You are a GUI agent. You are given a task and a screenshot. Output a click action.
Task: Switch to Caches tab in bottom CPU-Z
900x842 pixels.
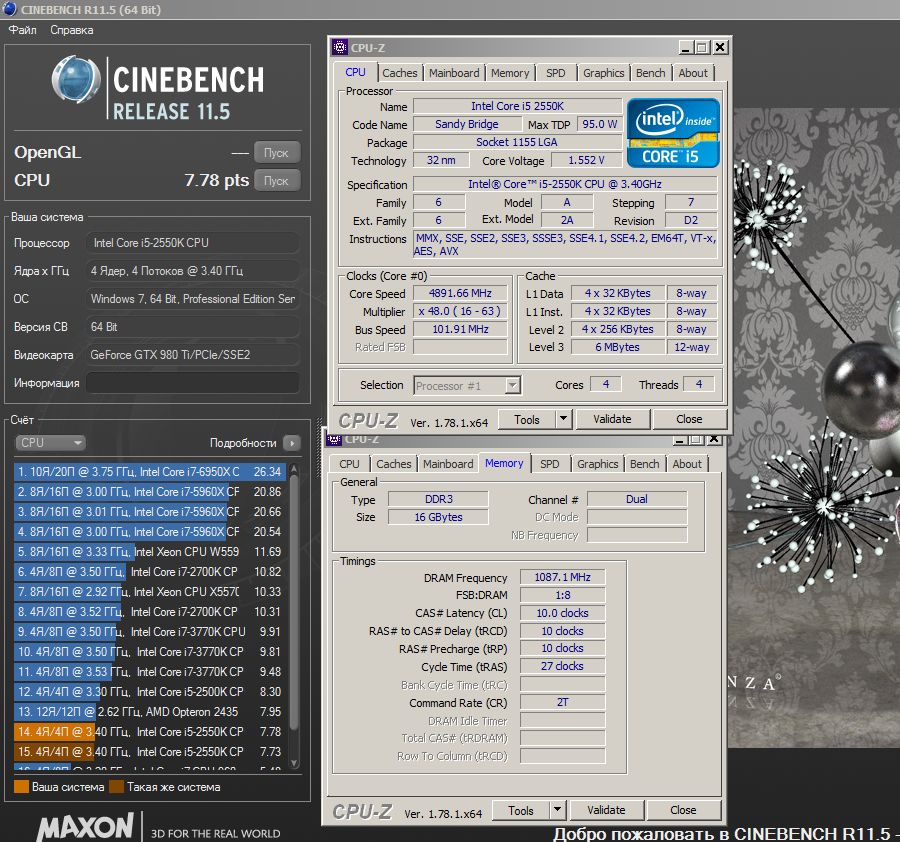point(394,464)
